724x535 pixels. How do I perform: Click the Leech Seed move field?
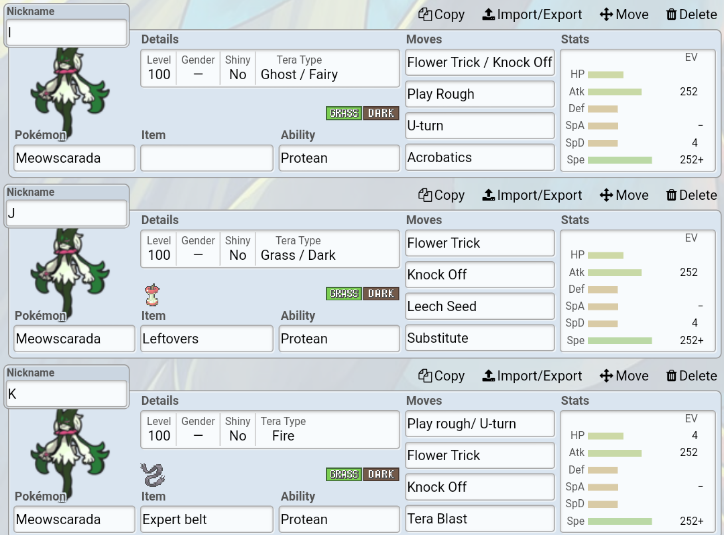point(480,306)
